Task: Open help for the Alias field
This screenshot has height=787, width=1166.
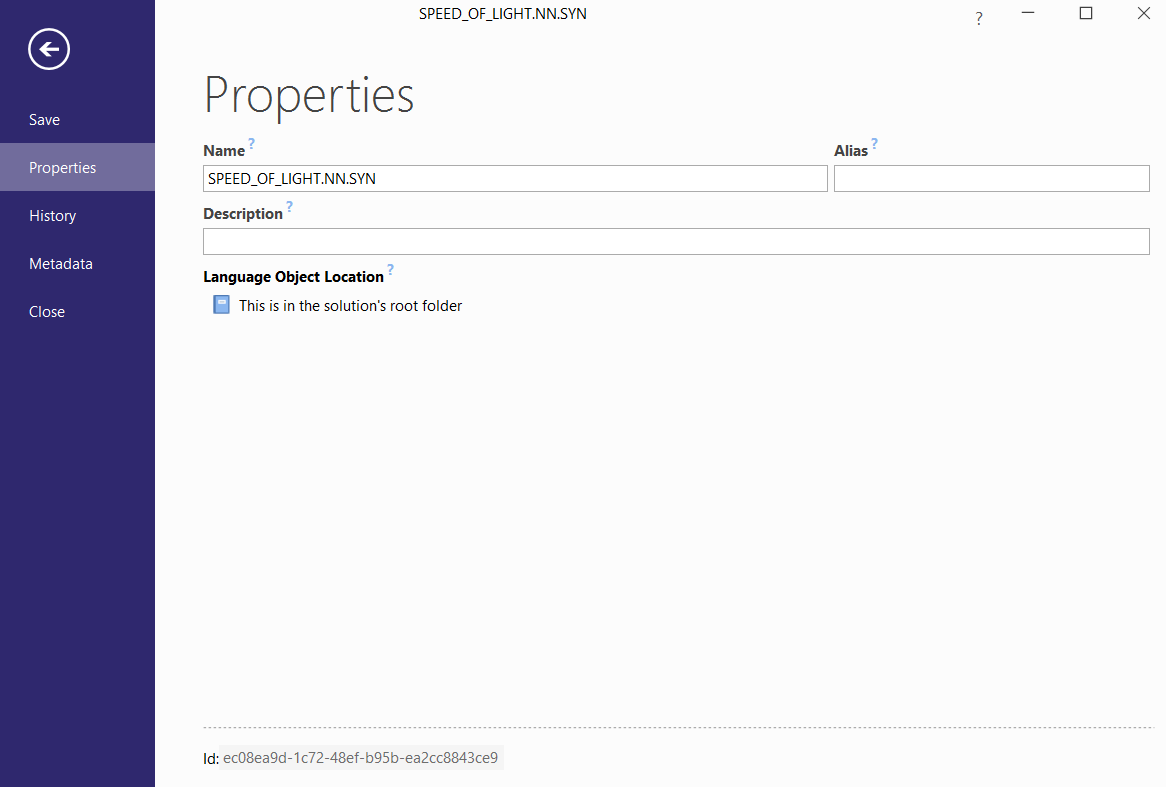Action: pos(875,142)
